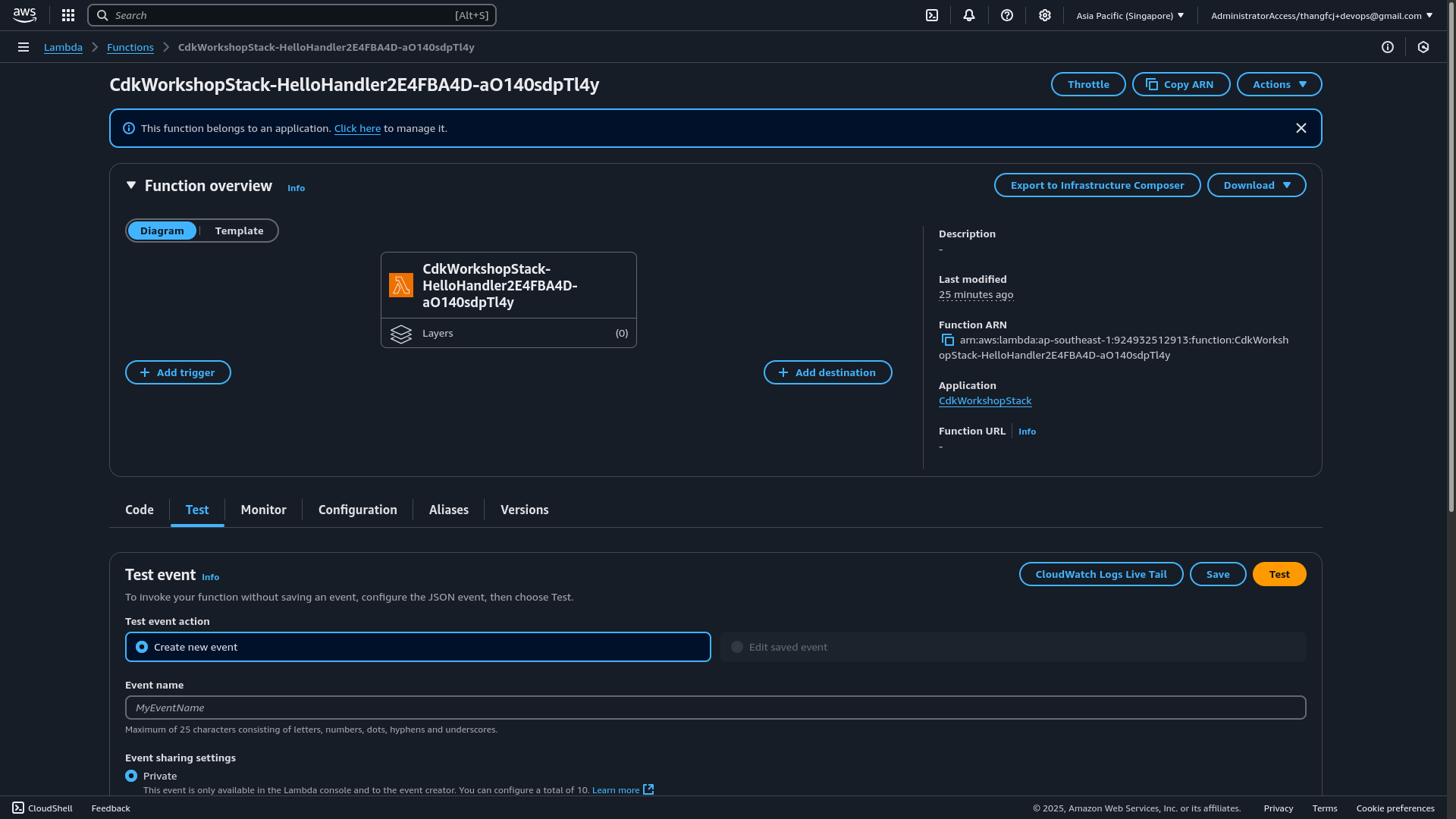Open the notifications bell
1456x819 pixels.
(x=969, y=15)
